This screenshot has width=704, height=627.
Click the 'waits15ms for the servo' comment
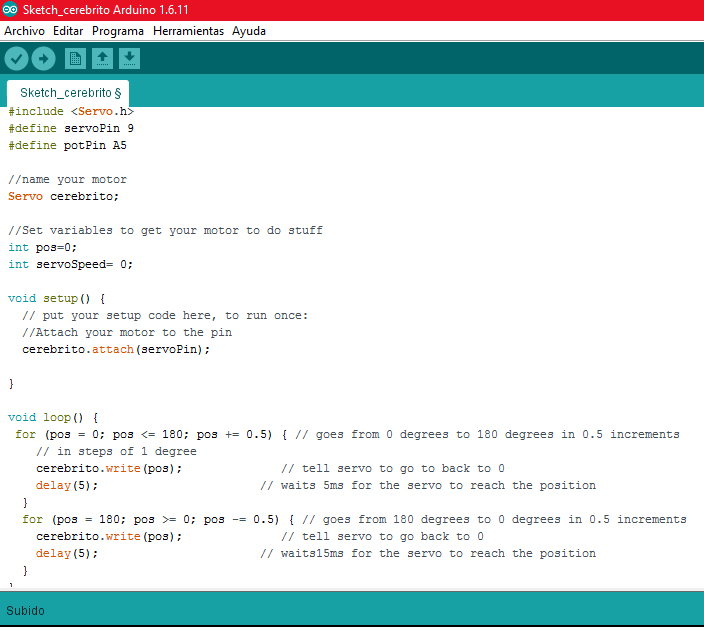pos(428,554)
